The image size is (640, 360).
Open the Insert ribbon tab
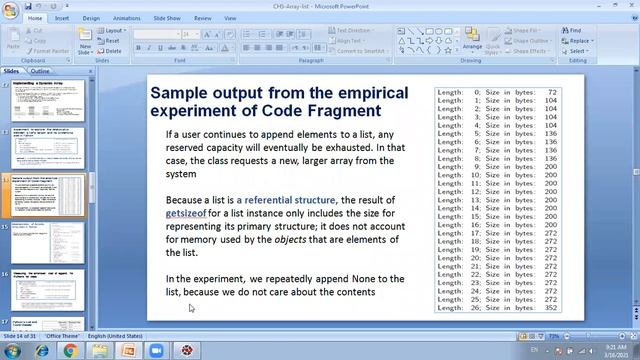[62, 18]
